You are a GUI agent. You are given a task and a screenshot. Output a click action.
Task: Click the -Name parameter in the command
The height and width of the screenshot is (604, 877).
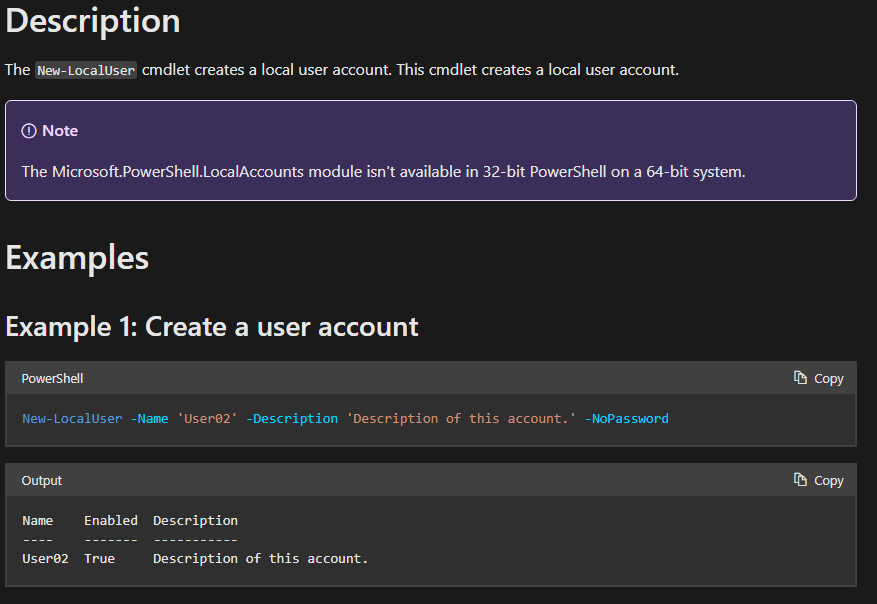[149, 418]
